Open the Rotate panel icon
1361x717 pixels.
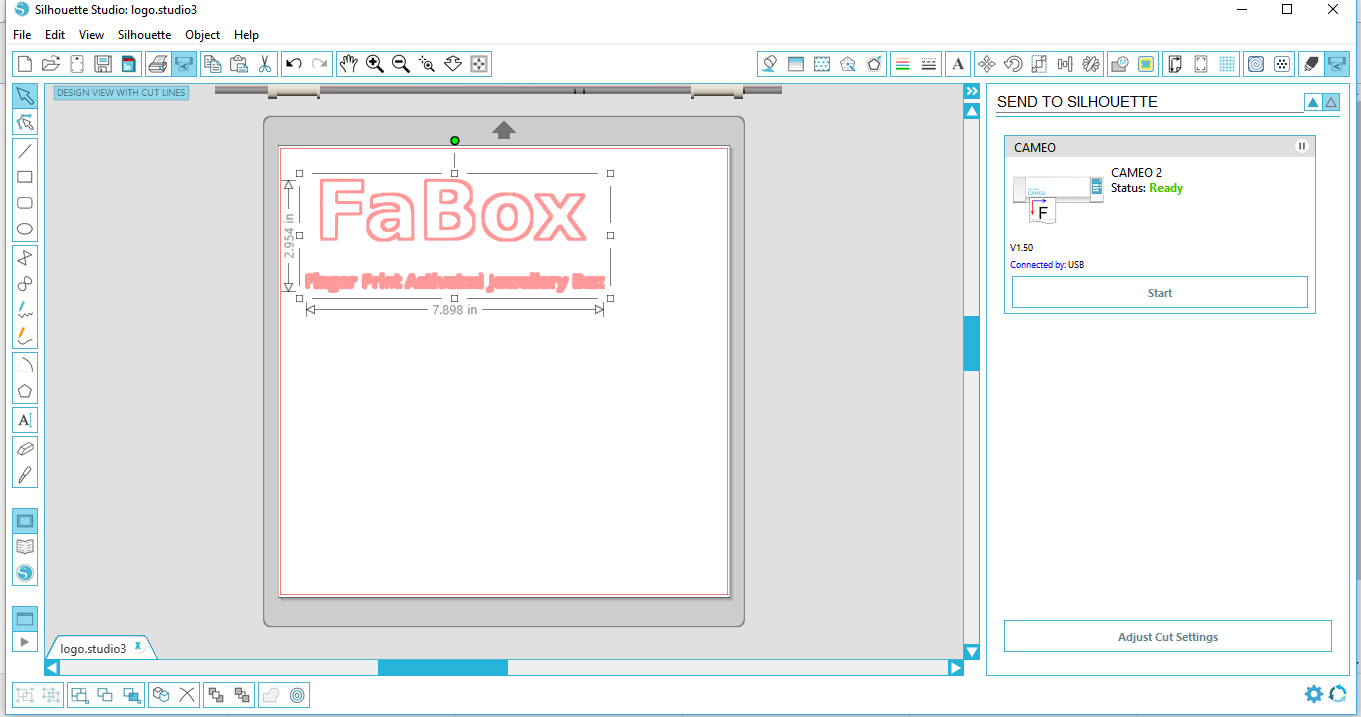click(1013, 64)
